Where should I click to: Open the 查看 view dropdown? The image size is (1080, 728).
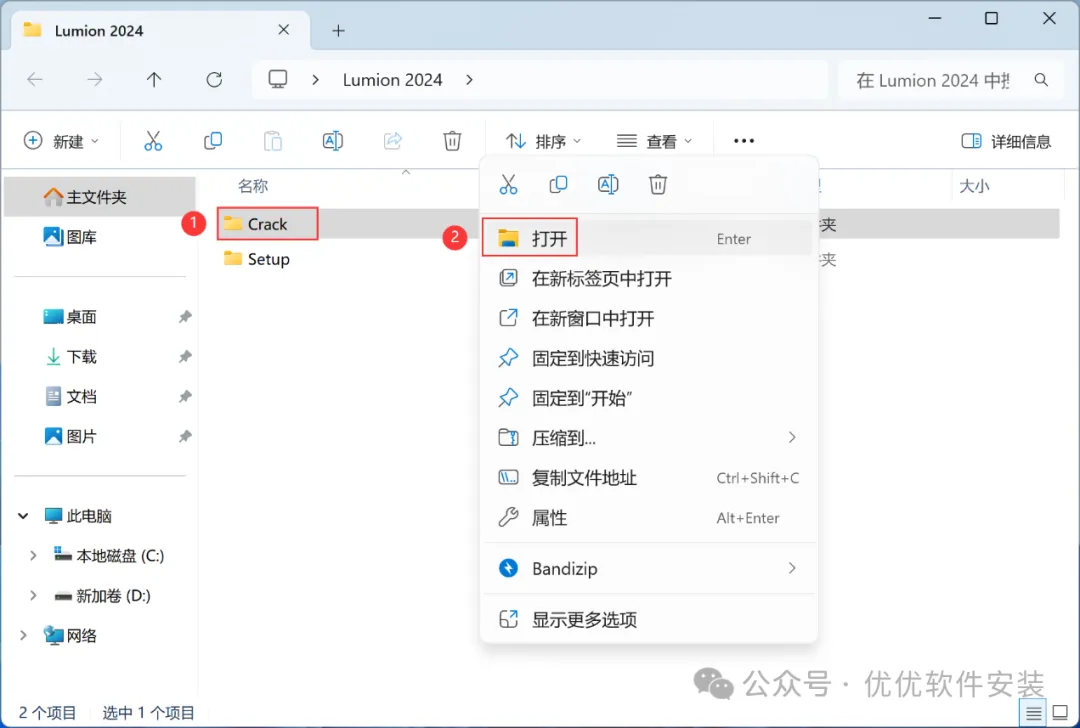click(654, 141)
